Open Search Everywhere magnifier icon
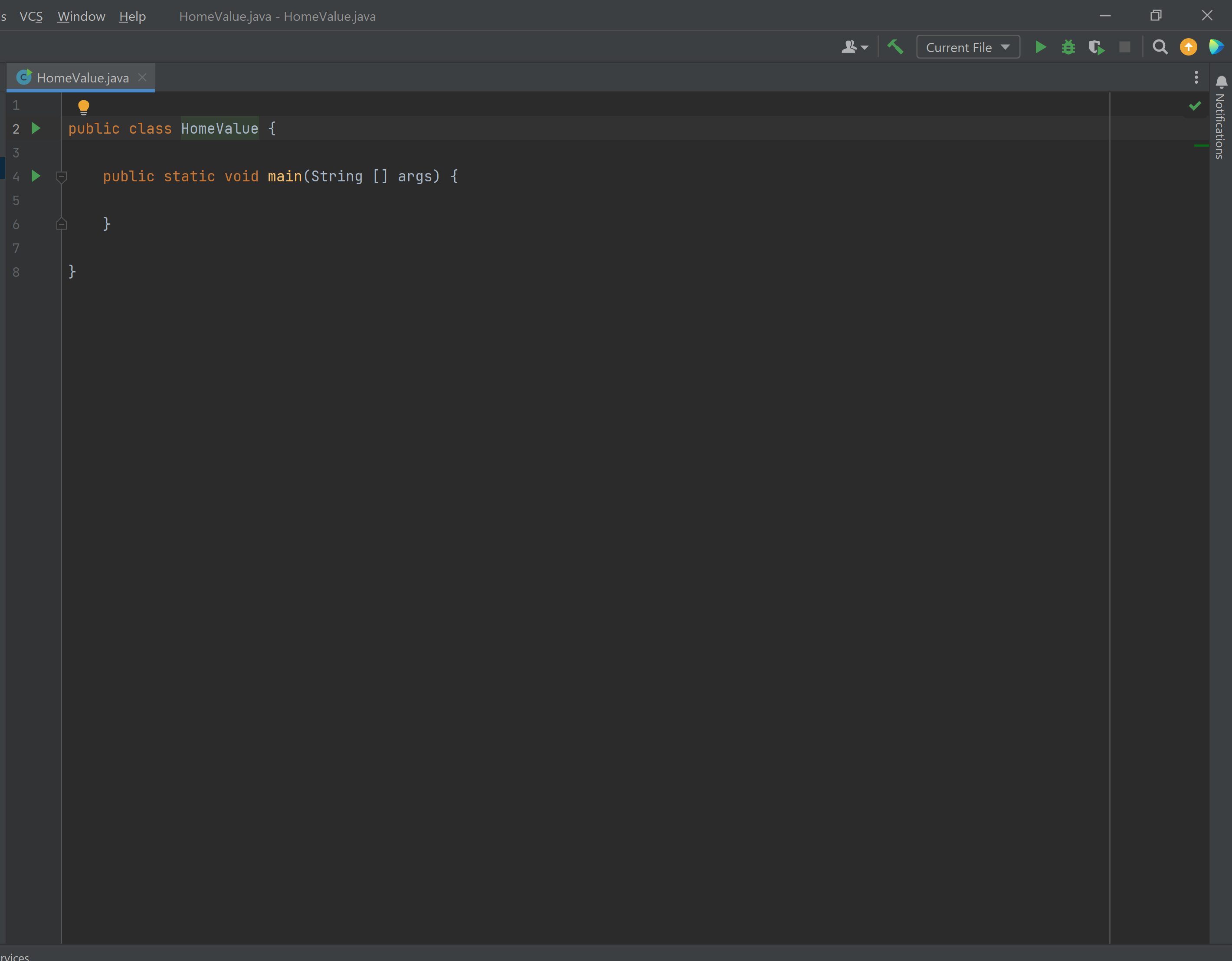The height and width of the screenshot is (961, 1232). coord(1160,47)
